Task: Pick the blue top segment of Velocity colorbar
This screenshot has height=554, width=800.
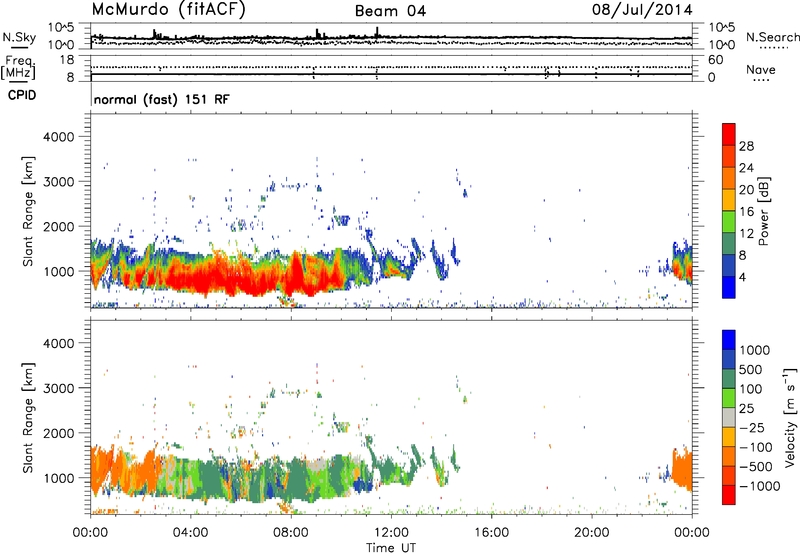Action: click(729, 340)
